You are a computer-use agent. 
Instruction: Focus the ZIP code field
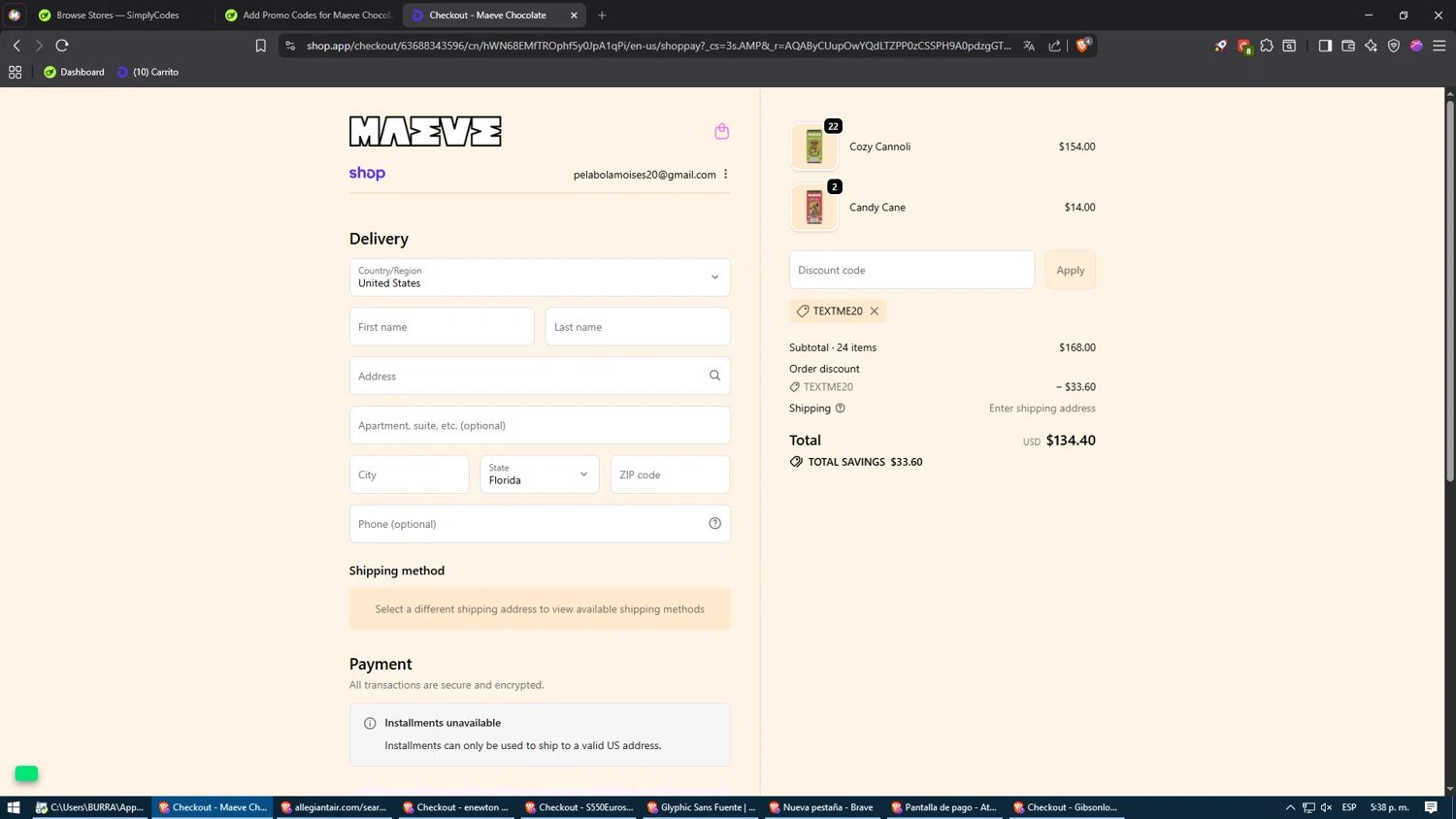pyautogui.click(x=671, y=475)
